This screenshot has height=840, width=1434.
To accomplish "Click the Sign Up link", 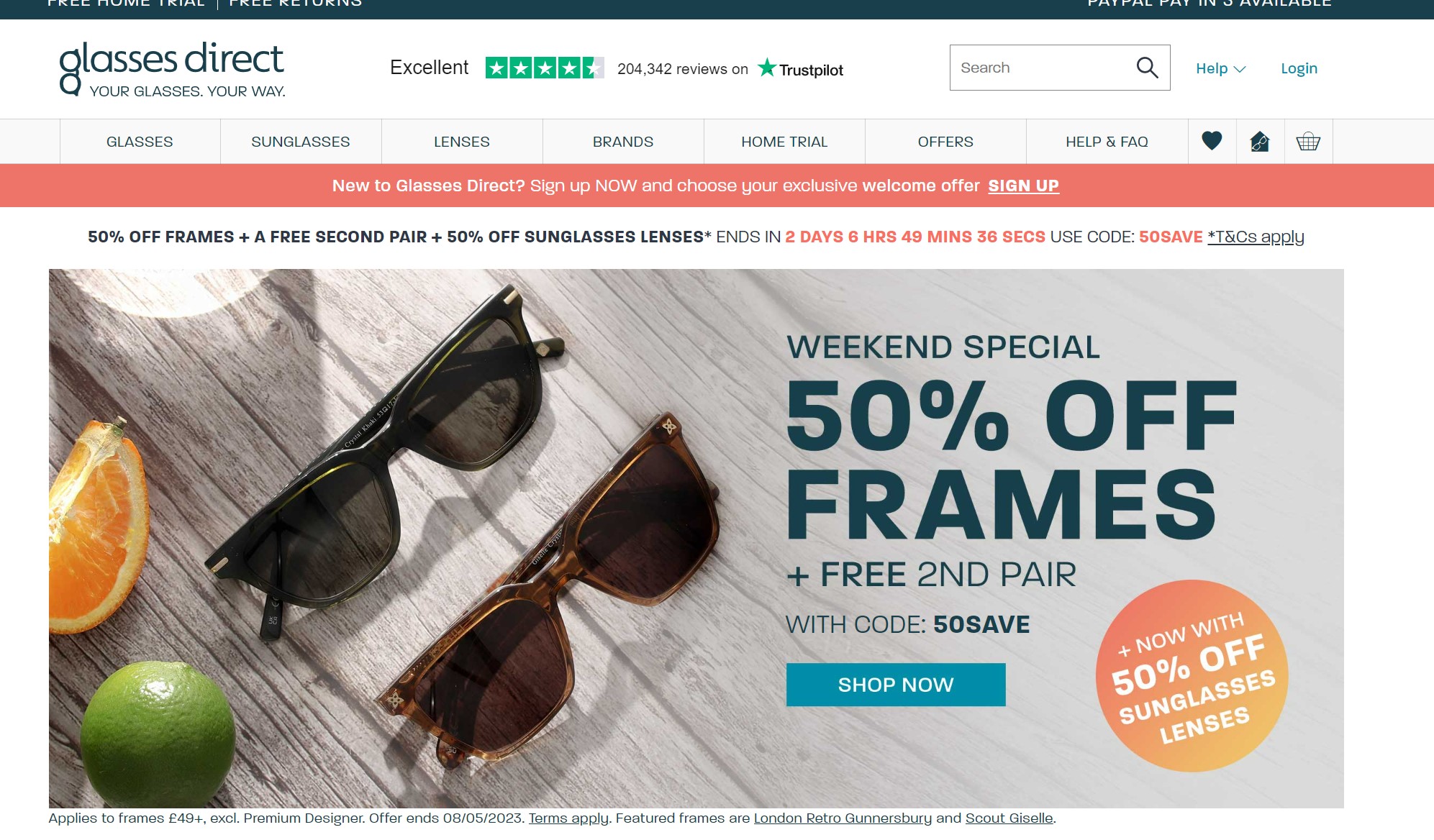I will click(1023, 186).
